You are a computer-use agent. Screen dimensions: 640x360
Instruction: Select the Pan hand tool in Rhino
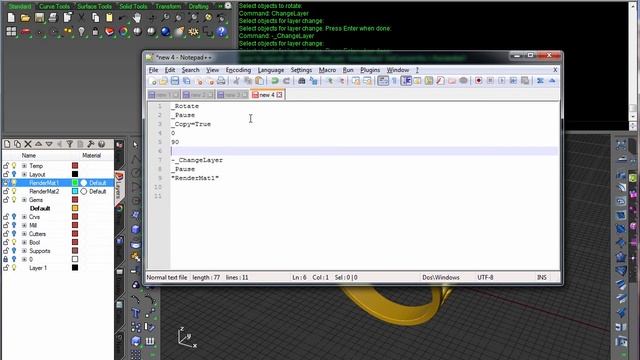[137, 18]
